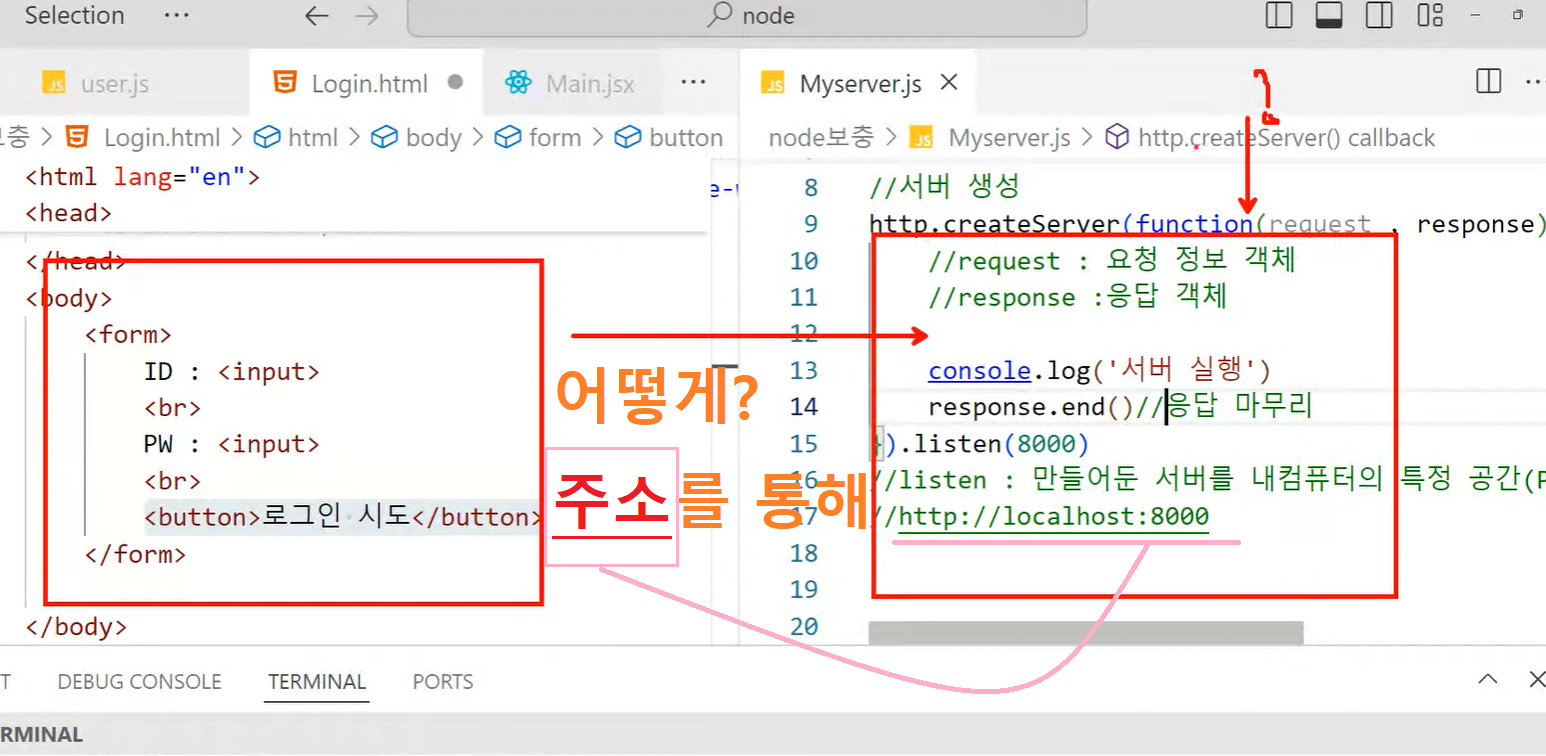This screenshot has height=756, width=1546.
Task: Switch to the user.js tab
Action: click(x=97, y=84)
